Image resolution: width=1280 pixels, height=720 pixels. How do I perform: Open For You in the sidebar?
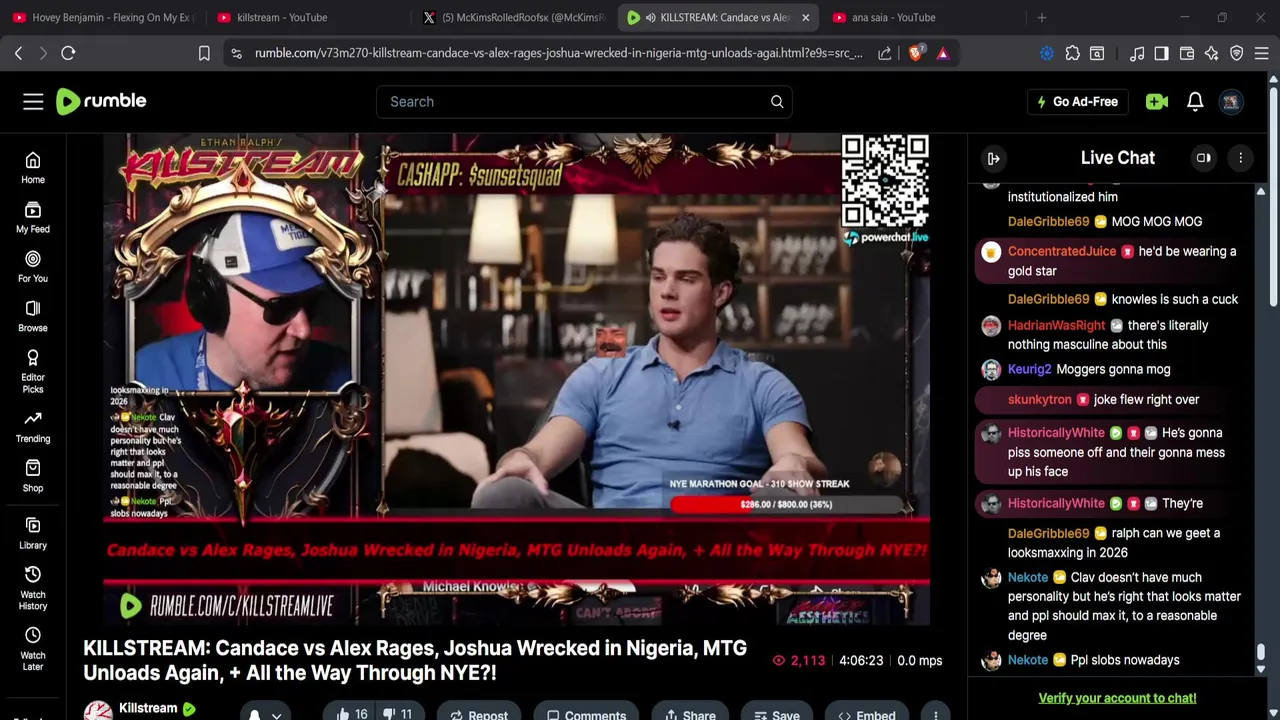pos(33,267)
